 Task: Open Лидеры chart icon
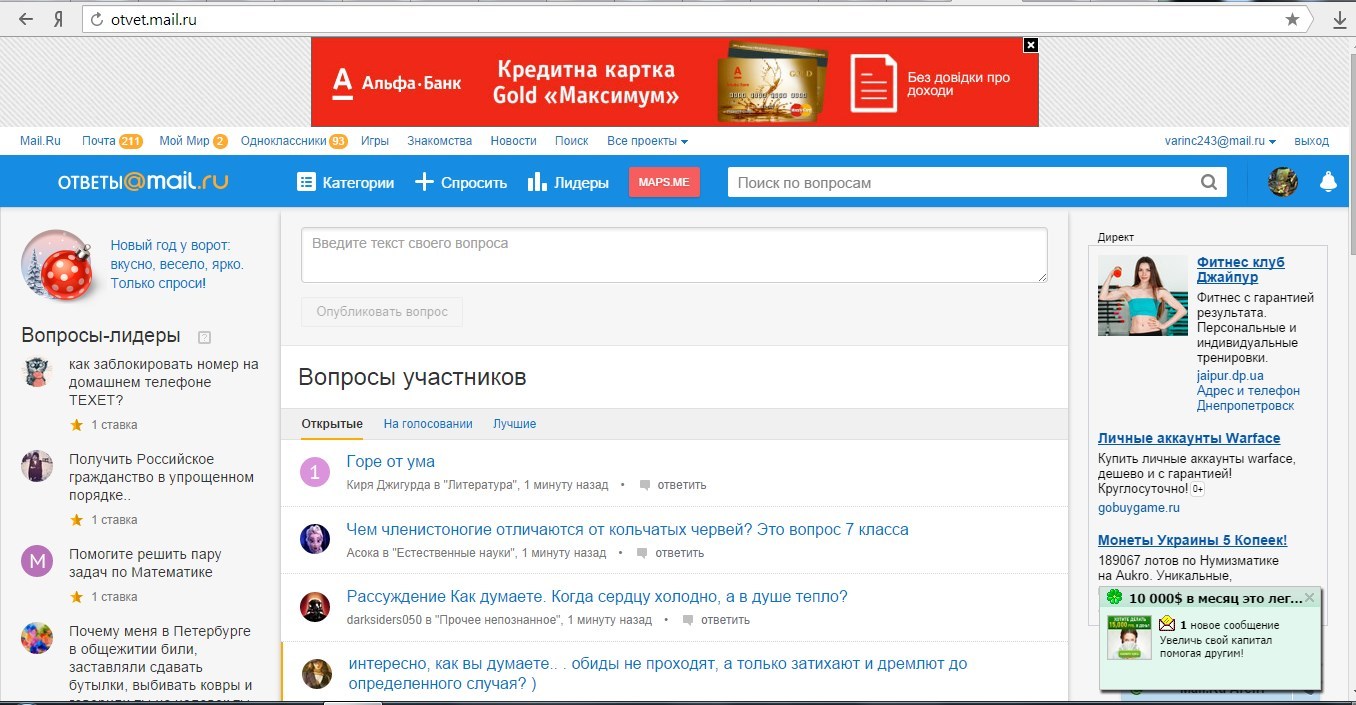(x=537, y=181)
